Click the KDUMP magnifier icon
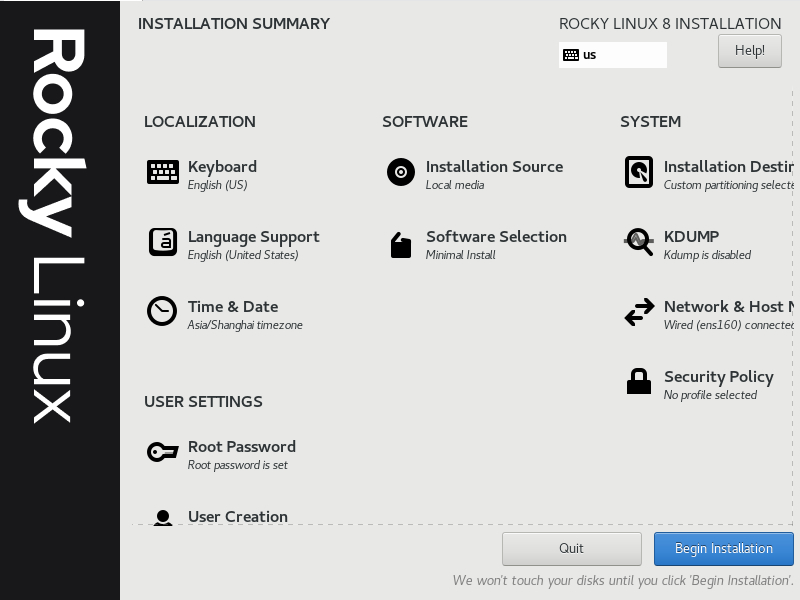Screen dimensions: 800x600 pos(639,242)
